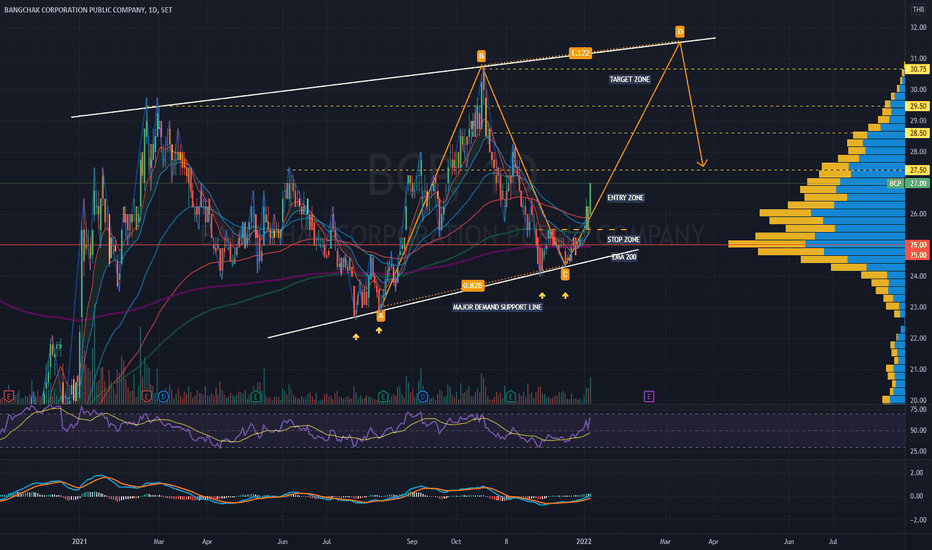Click the 2021 label on the time axis
Screen dimensions: 932x550
tap(79, 542)
